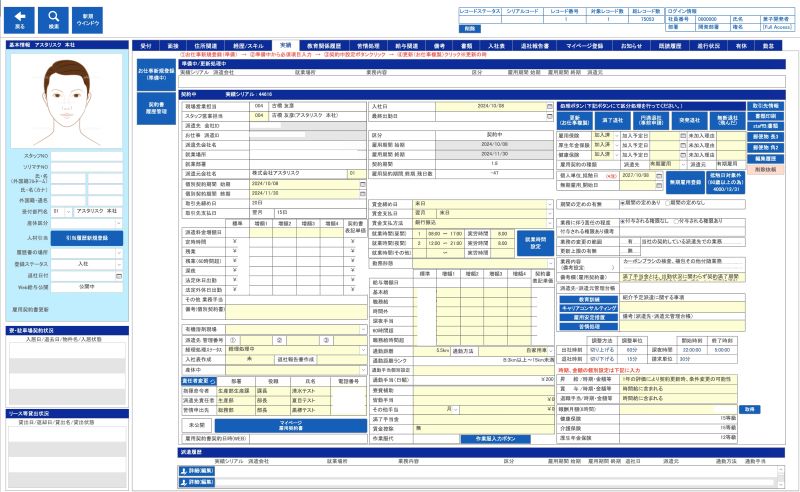Open a 新規ウインドウ new window

pos(87,20)
